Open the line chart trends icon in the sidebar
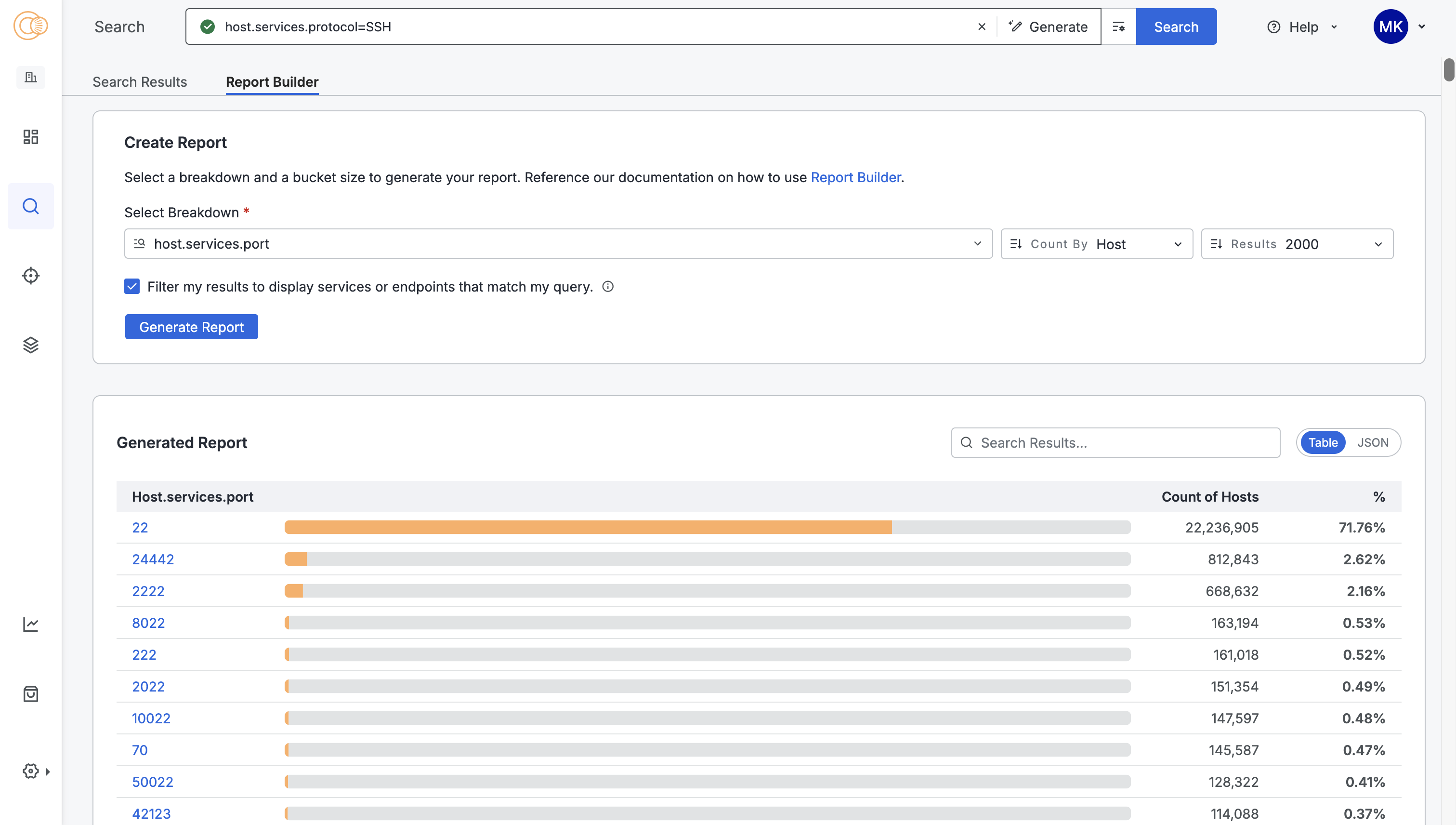Image resolution: width=1456 pixels, height=825 pixels. click(30, 625)
